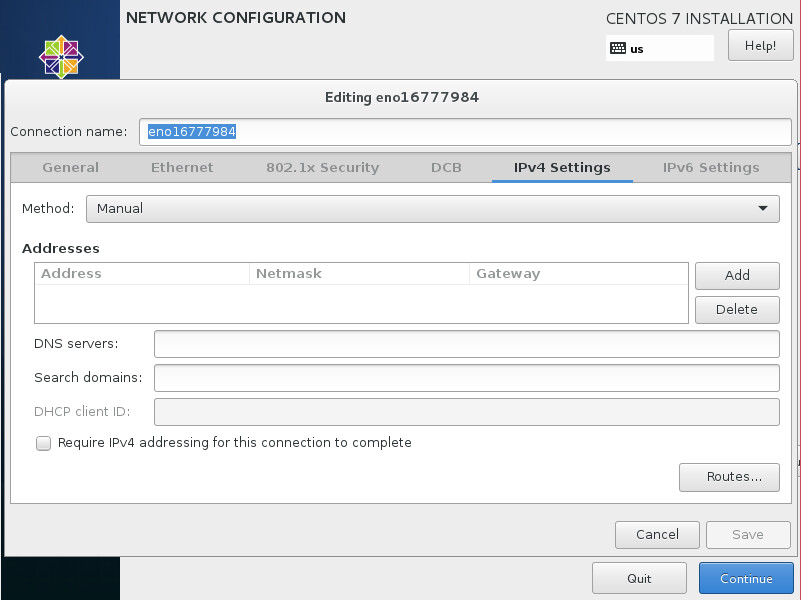Image resolution: width=801 pixels, height=600 pixels.
Task: Click the keyboard layout icon
Action: point(618,49)
